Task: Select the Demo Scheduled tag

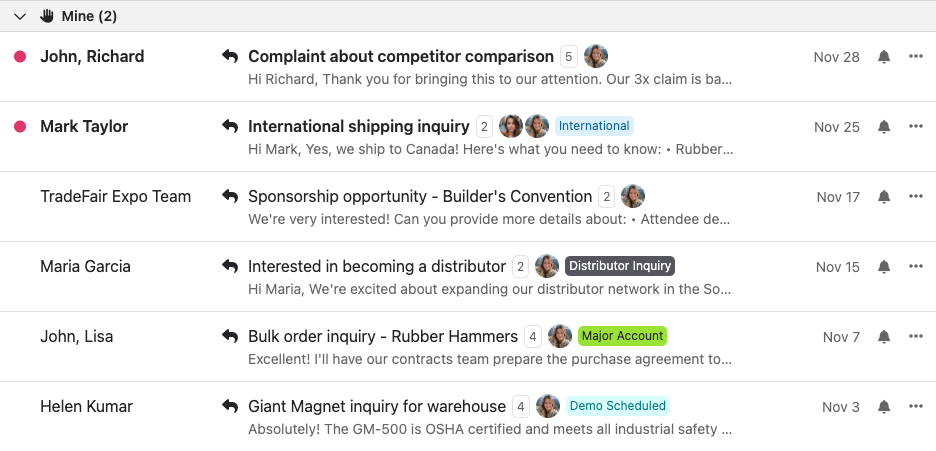Action: [617, 406]
